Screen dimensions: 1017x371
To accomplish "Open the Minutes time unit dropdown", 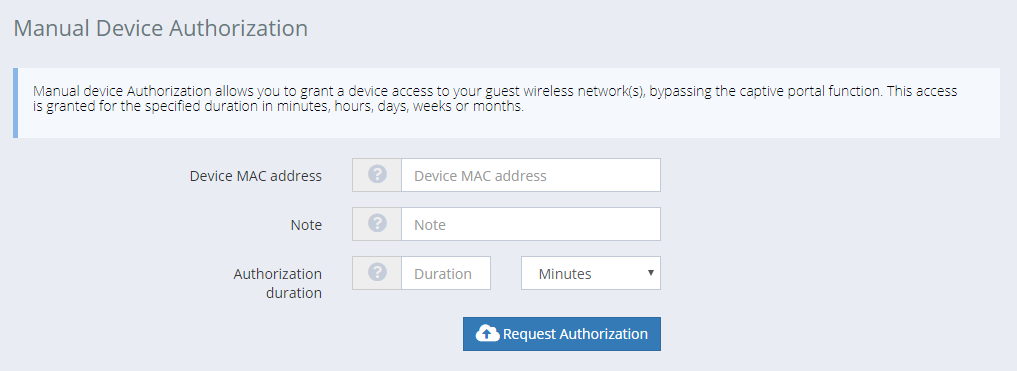I will click(x=591, y=273).
